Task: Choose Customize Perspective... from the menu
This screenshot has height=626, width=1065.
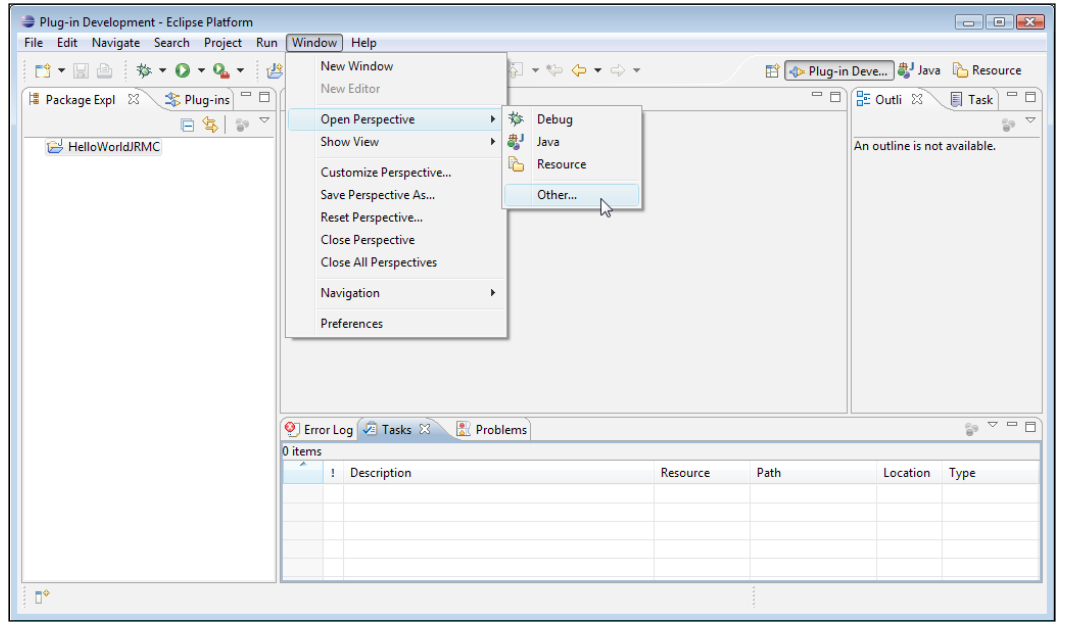Action: click(x=397, y=172)
